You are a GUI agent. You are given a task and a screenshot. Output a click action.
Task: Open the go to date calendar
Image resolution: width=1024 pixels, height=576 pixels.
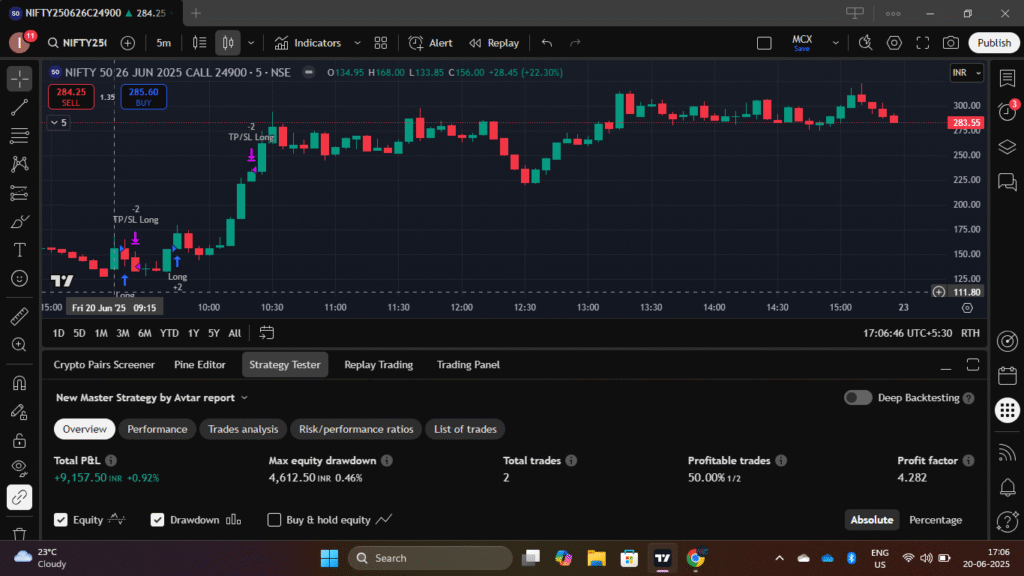(266, 333)
